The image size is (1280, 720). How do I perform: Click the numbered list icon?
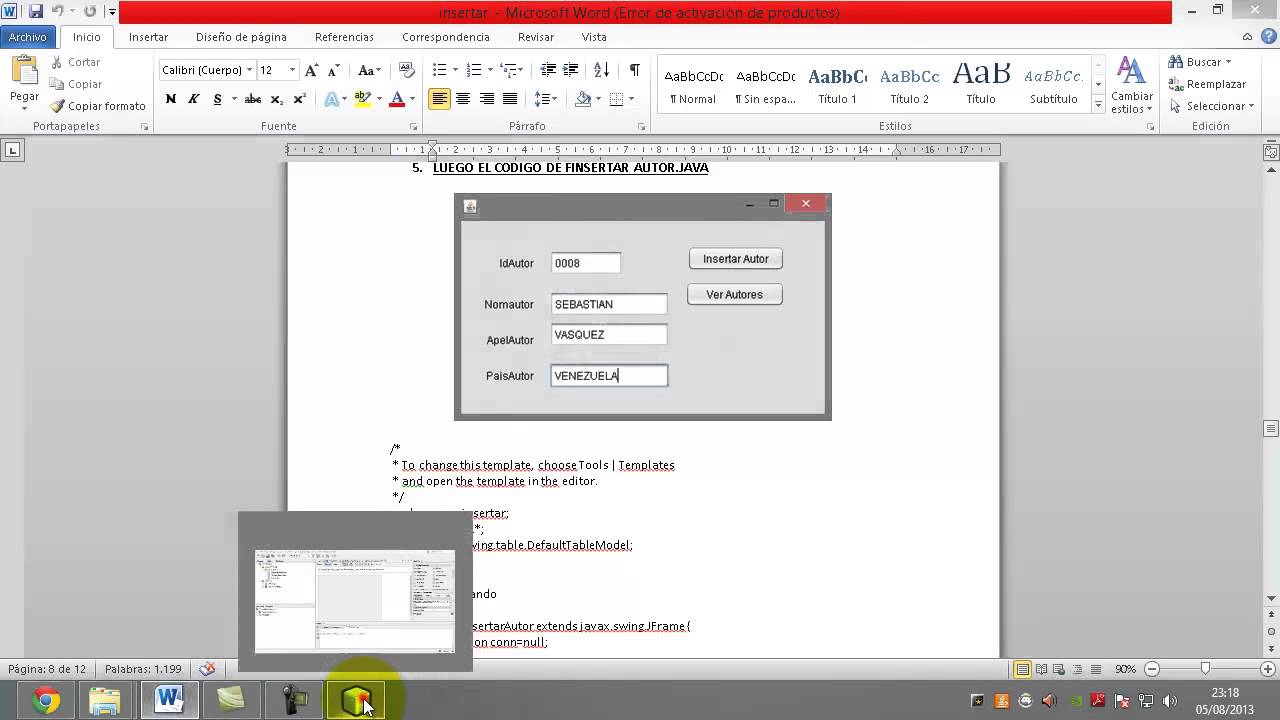474,70
